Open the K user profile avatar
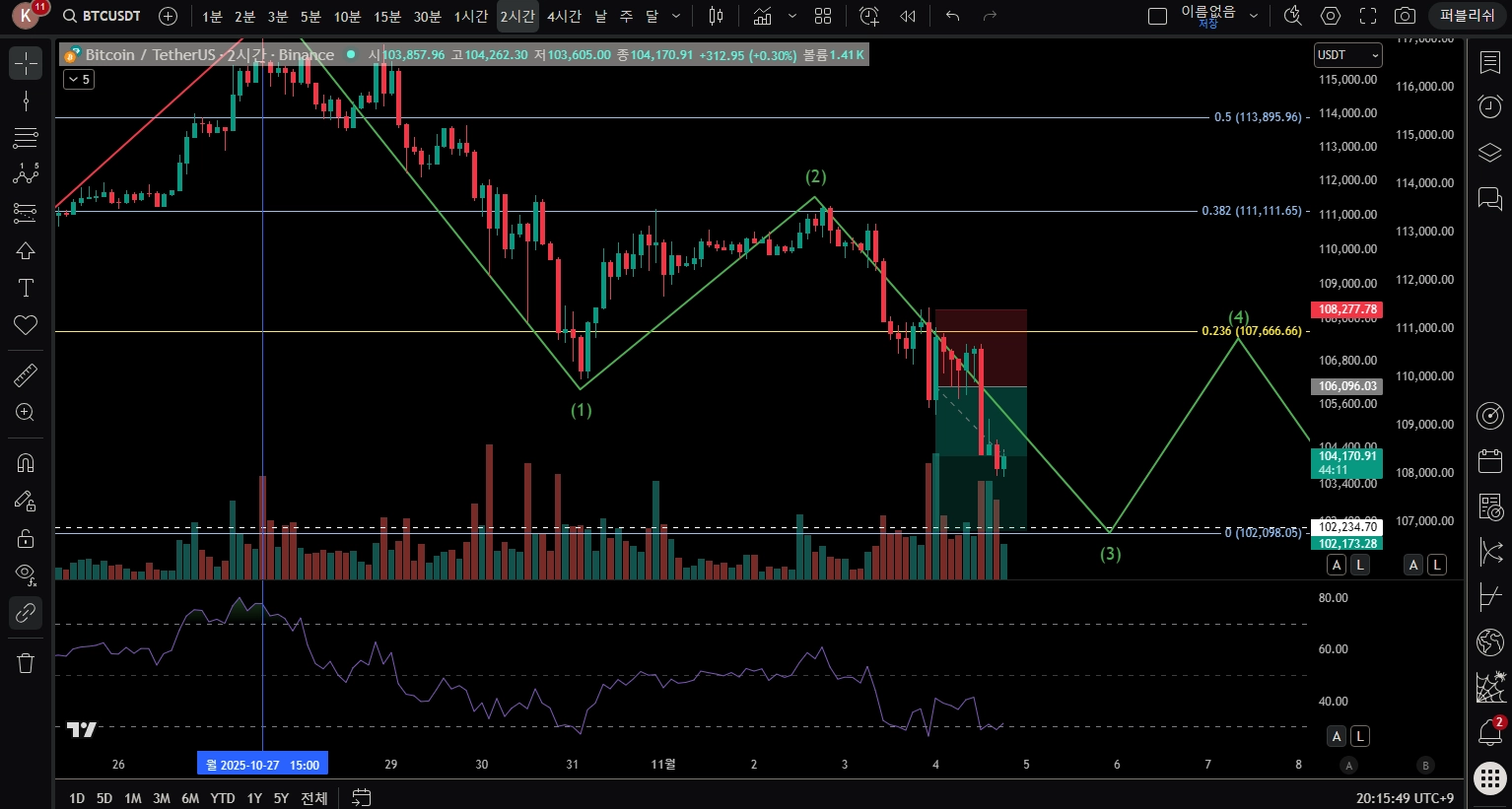This screenshot has width=1512, height=809. [27, 15]
